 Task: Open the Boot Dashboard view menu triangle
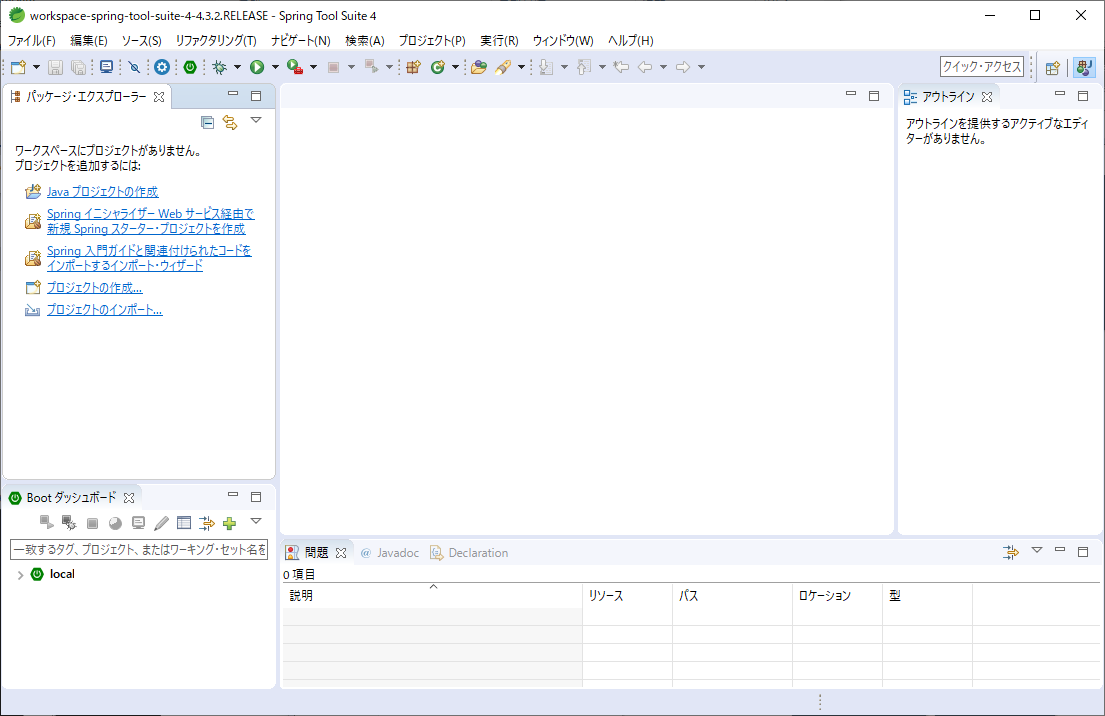point(257,521)
